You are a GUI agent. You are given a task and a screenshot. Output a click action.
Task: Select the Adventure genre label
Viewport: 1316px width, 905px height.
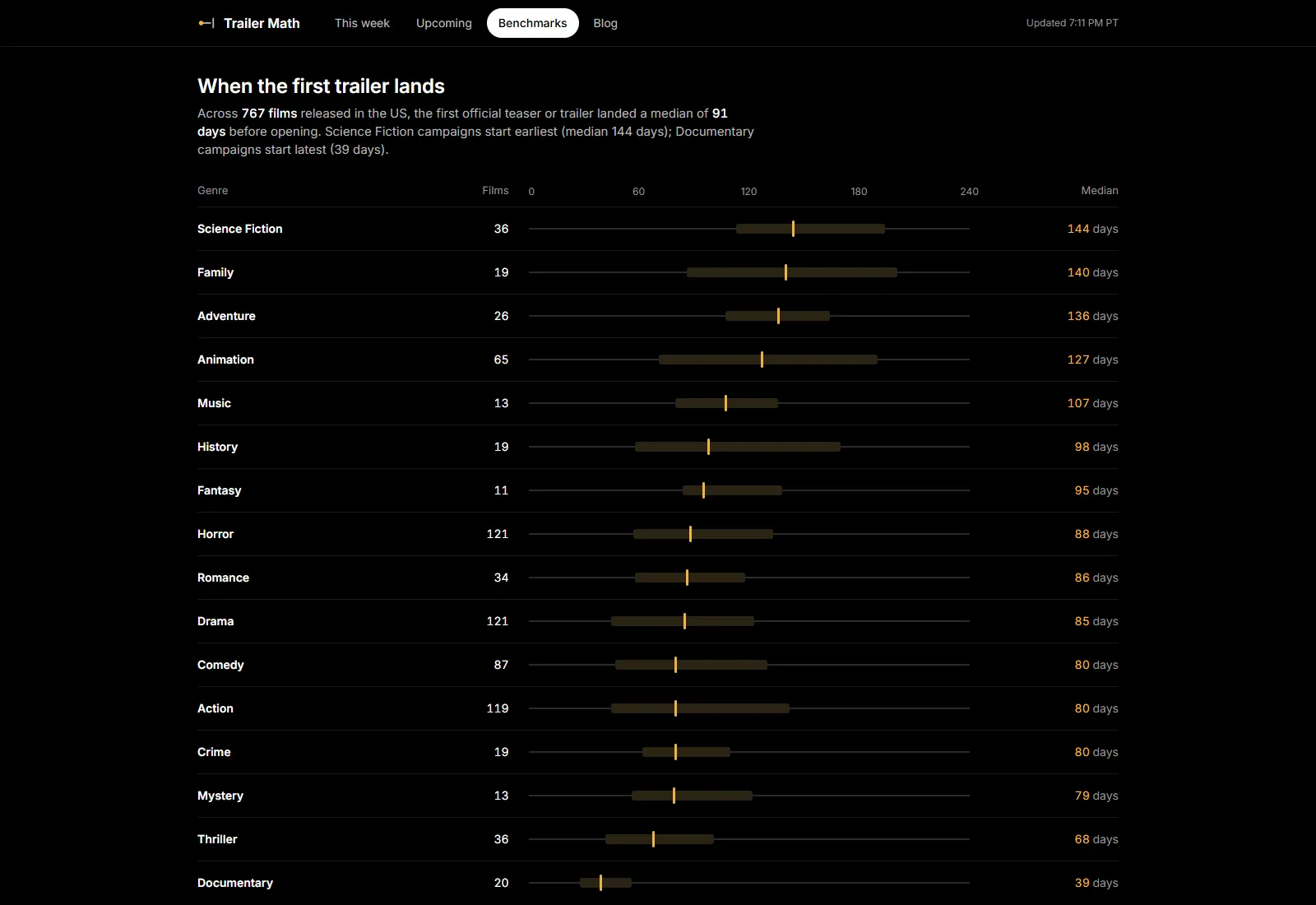(x=226, y=316)
